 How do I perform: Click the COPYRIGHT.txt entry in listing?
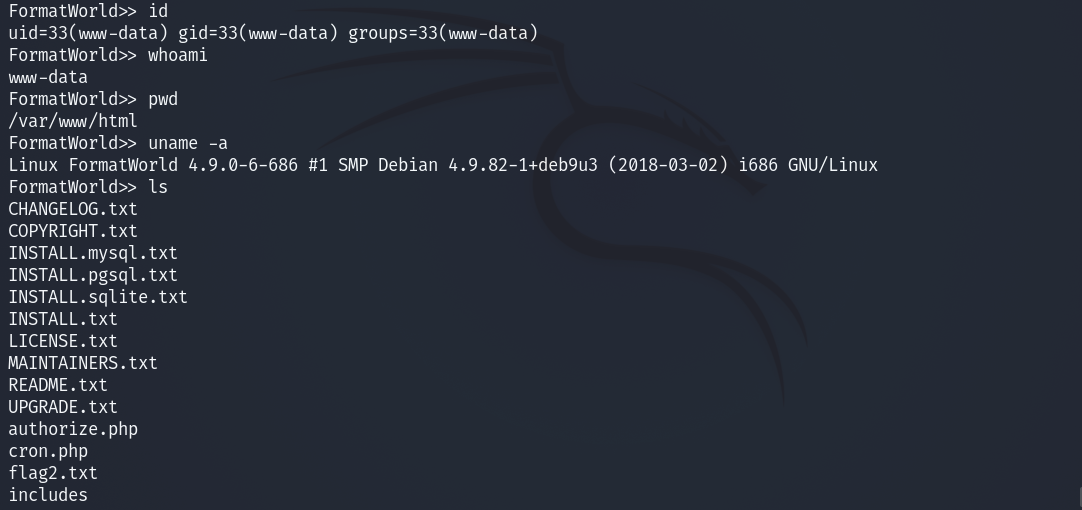point(73,231)
